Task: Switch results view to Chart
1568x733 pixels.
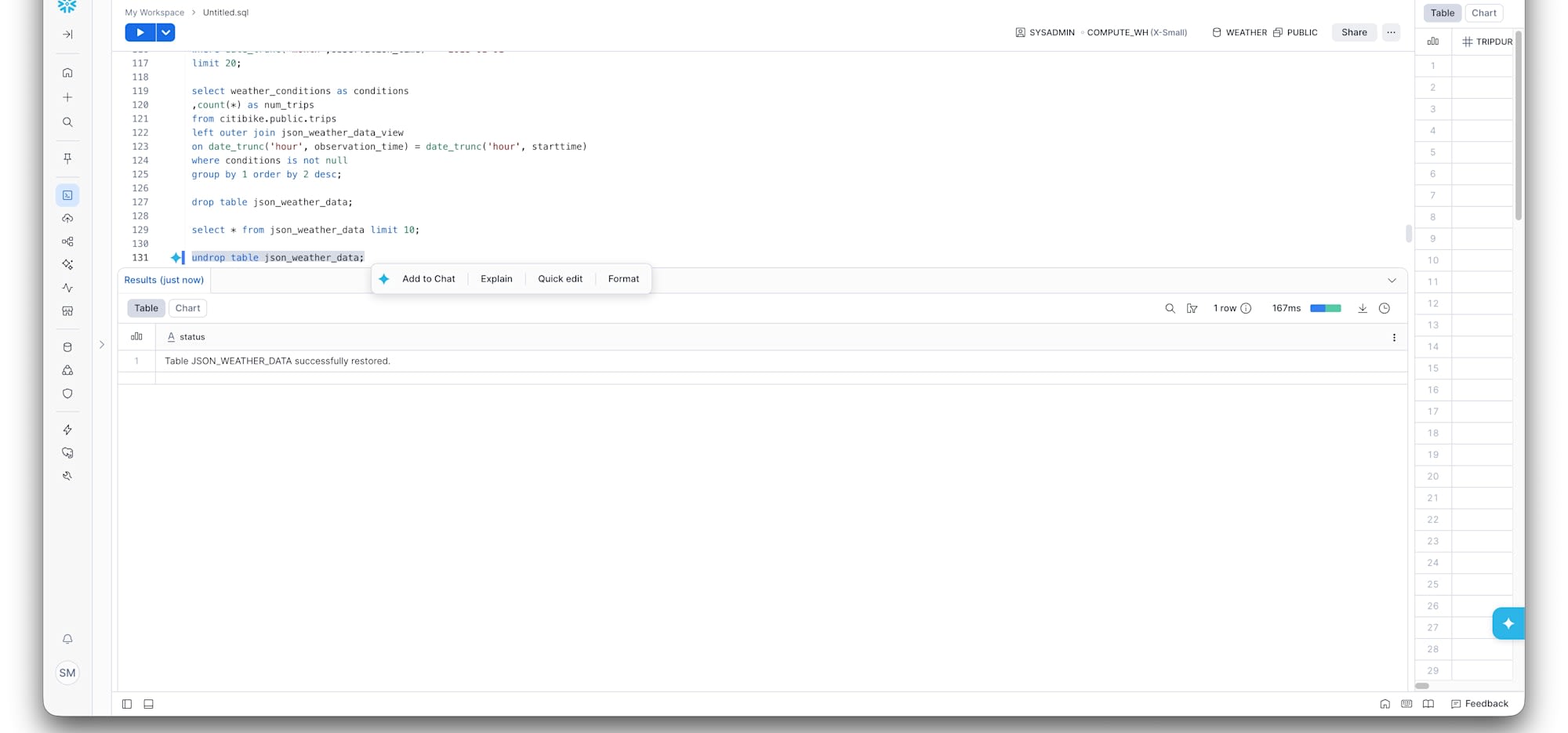Action: pyautogui.click(x=187, y=308)
